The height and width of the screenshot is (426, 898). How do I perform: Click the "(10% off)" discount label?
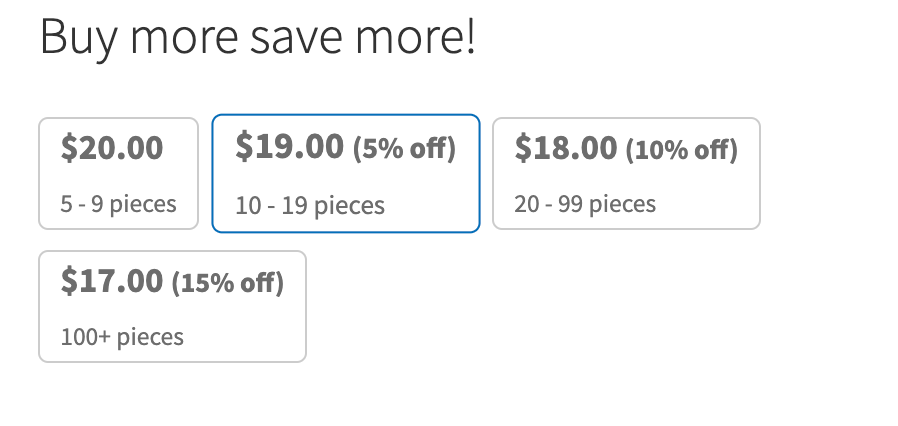682,150
